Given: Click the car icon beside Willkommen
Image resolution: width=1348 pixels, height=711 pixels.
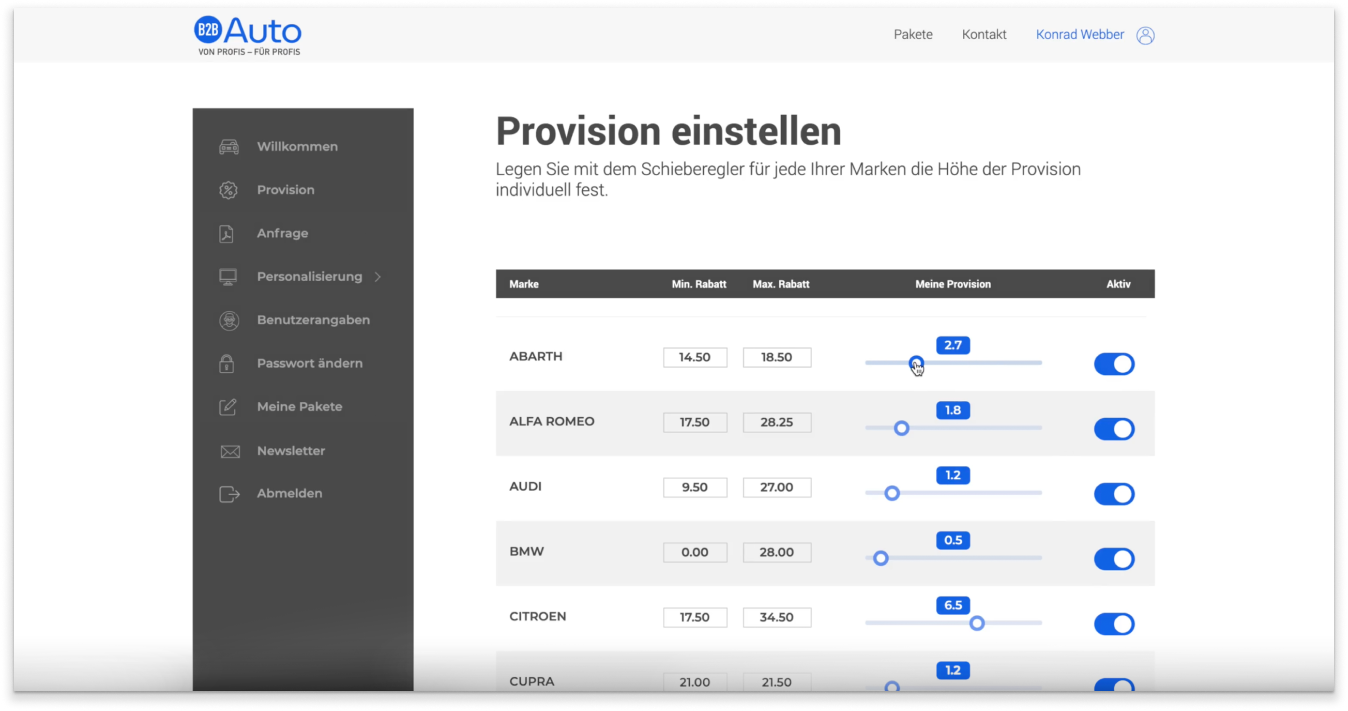Looking at the screenshot, I should (229, 147).
